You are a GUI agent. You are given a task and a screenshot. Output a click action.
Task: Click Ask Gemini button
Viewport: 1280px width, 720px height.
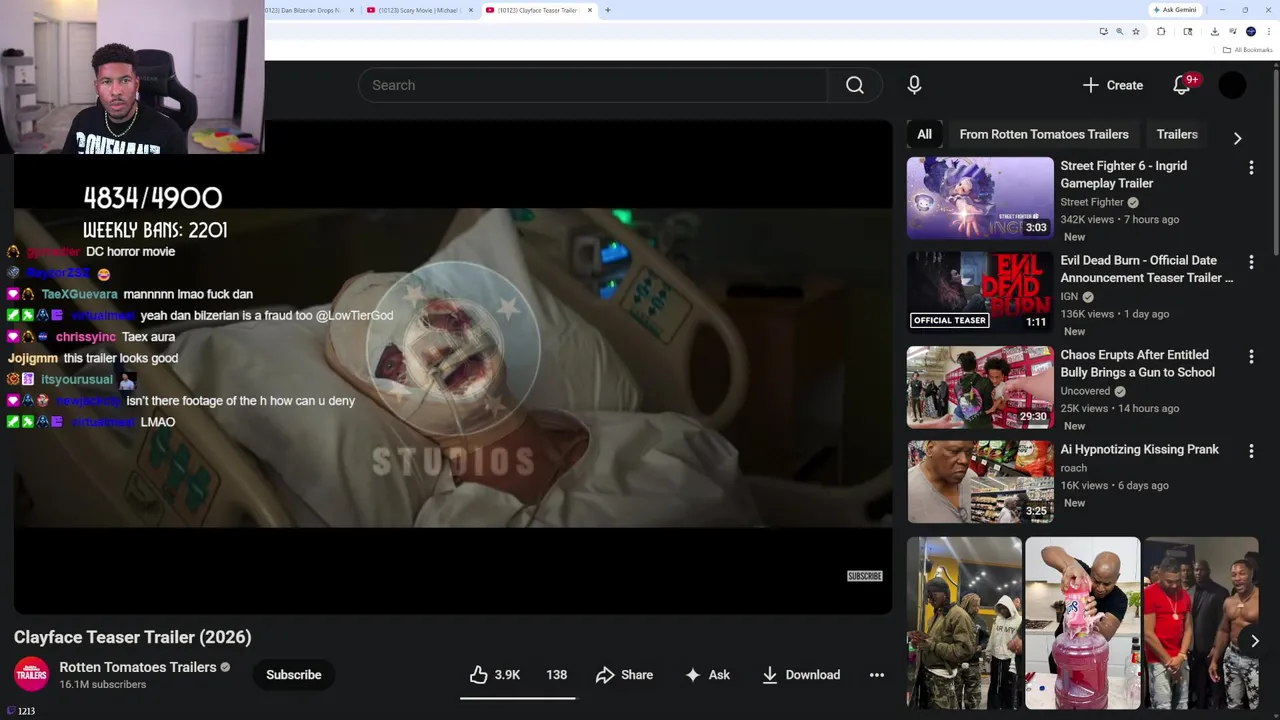pyautogui.click(x=1175, y=10)
